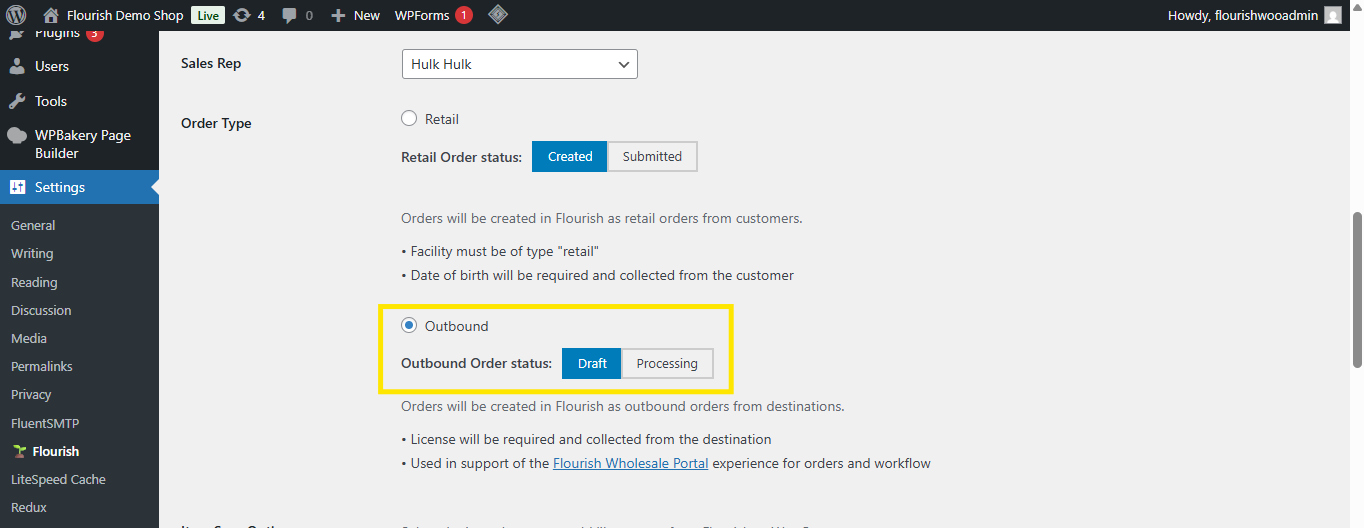The width and height of the screenshot is (1364, 528).
Task: Click the WordPress logo icon
Action: coord(15,15)
